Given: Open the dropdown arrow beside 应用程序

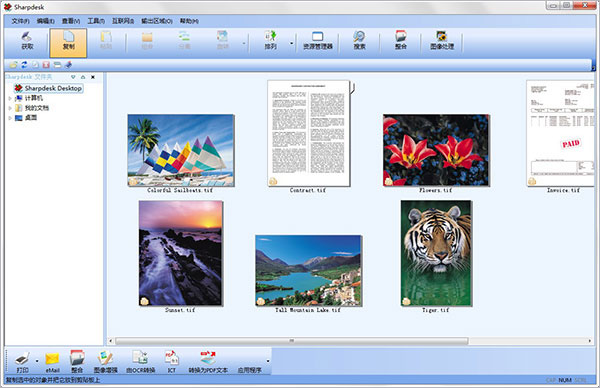Looking at the screenshot, I should pyautogui.click(x=267, y=361).
